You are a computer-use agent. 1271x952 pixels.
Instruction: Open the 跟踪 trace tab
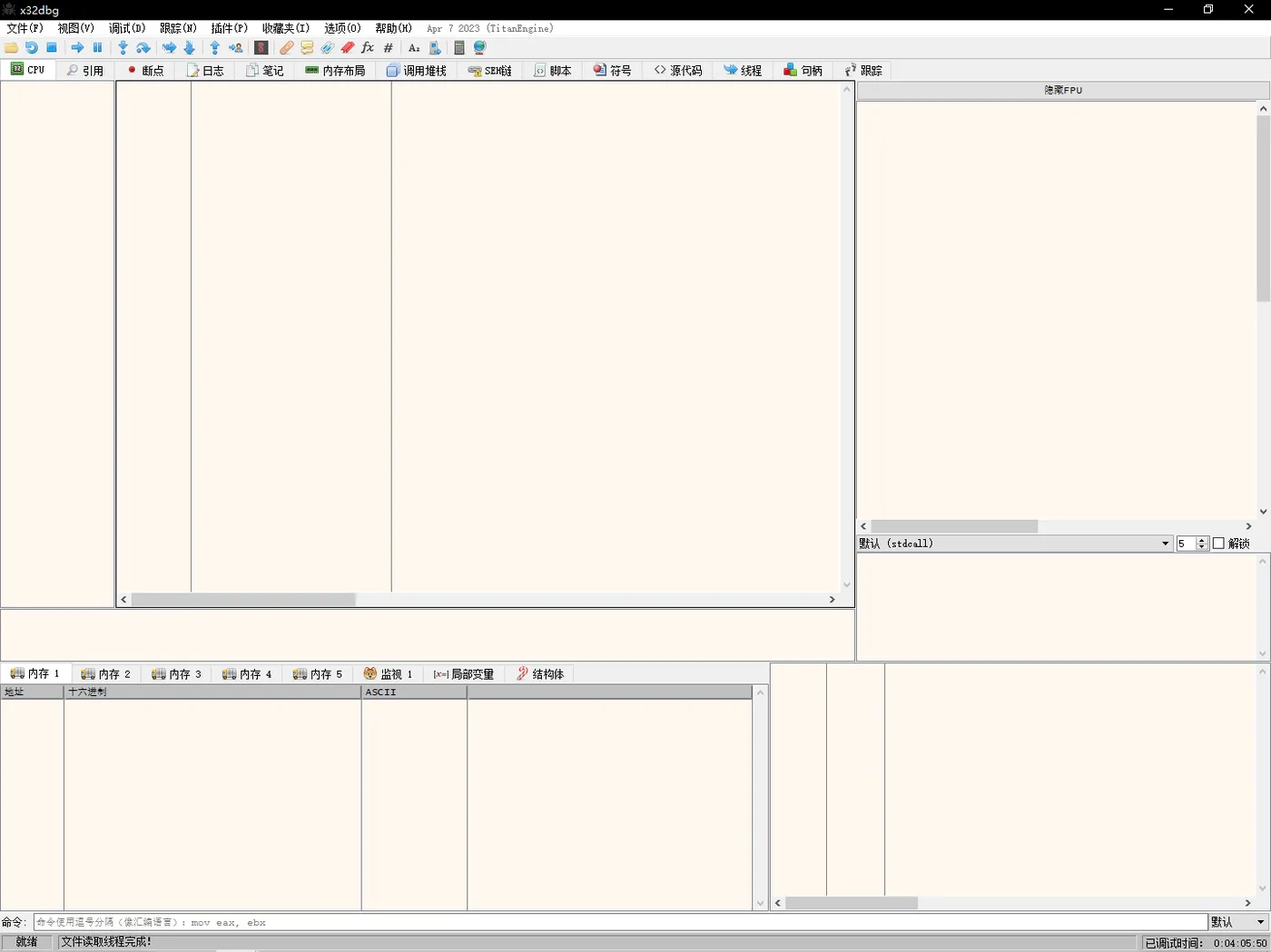tap(863, 70)
